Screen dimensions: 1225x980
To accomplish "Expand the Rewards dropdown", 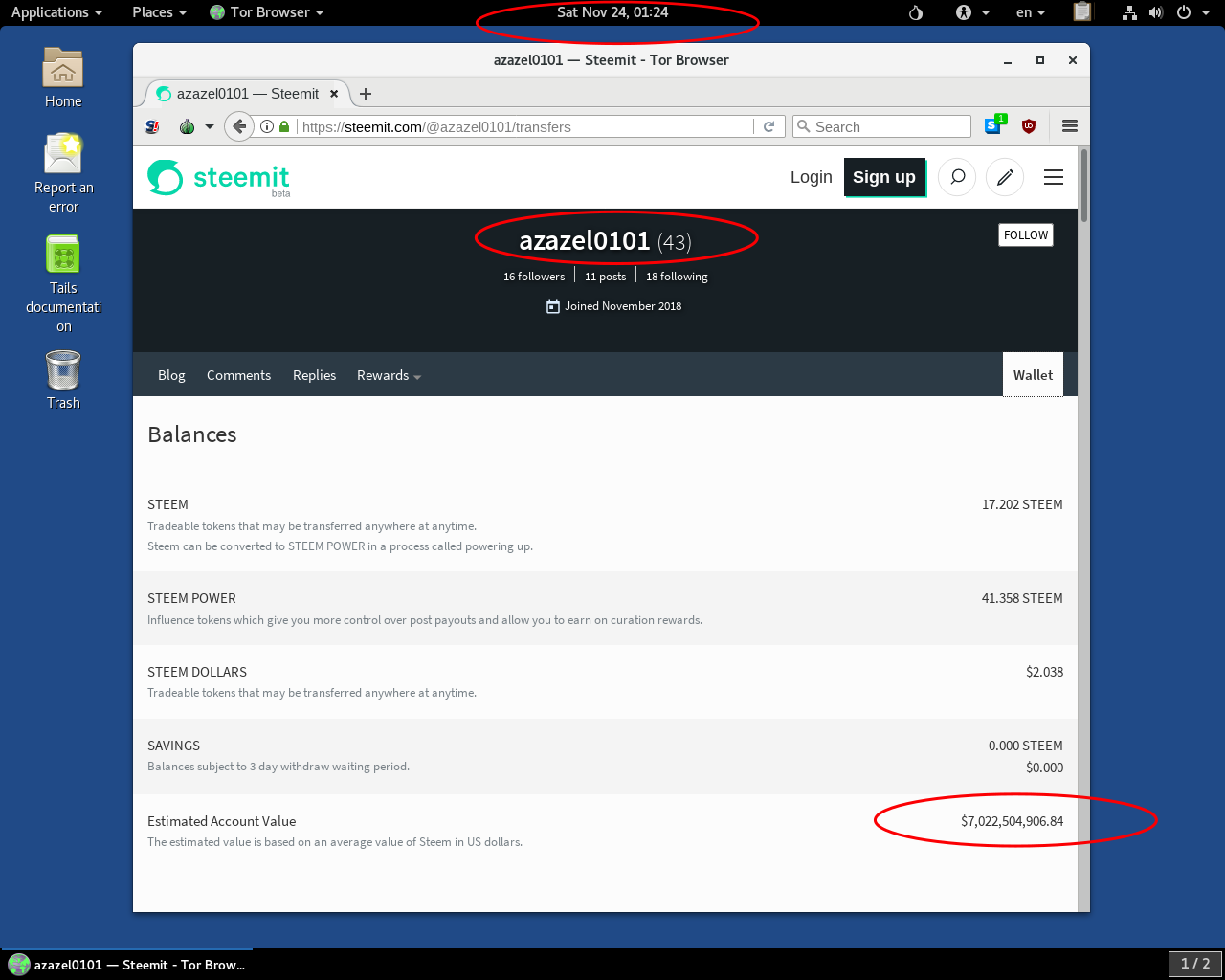I will coord(389,375).
